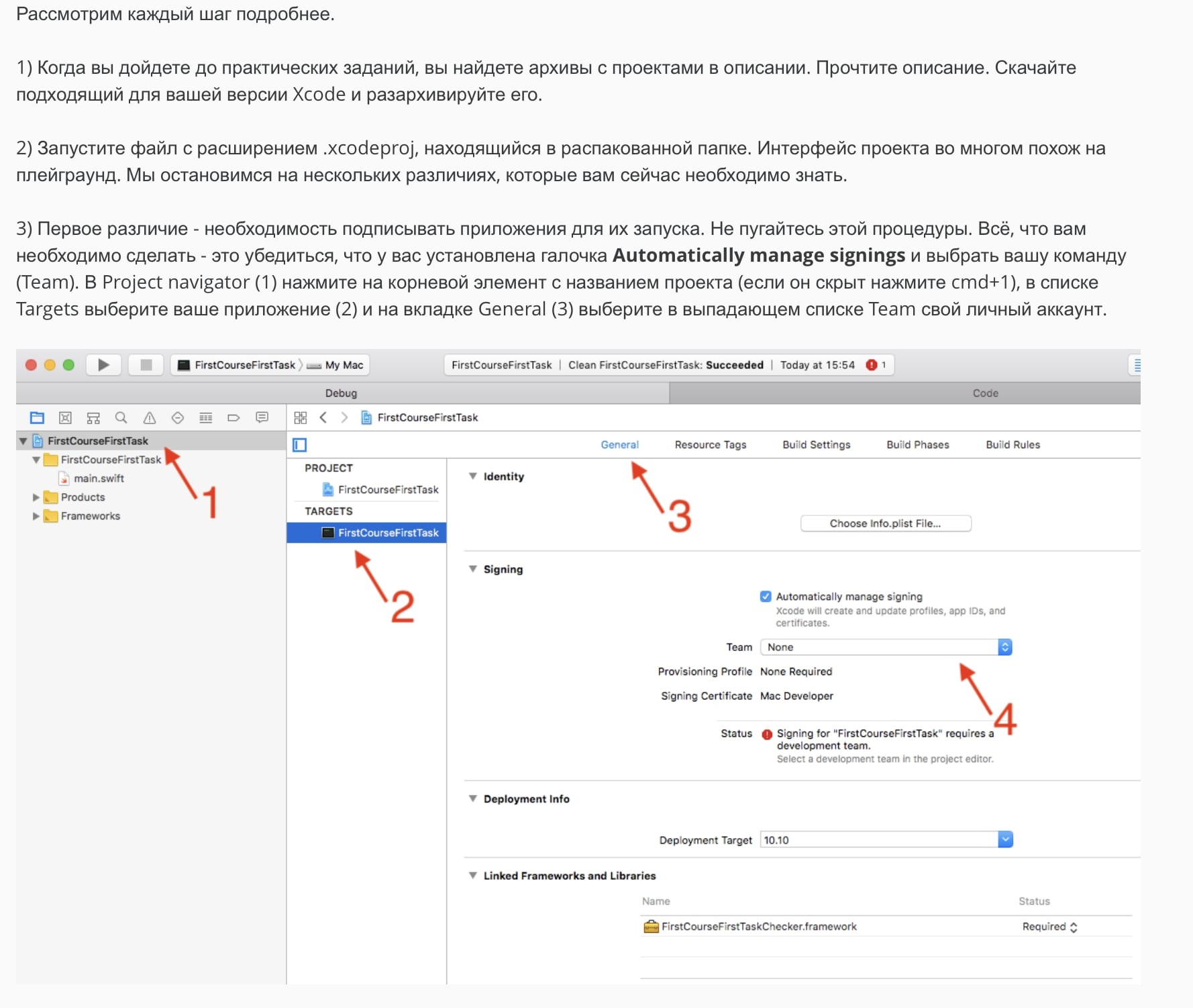Open the Find navigator magnifier icon

(121, 418)
